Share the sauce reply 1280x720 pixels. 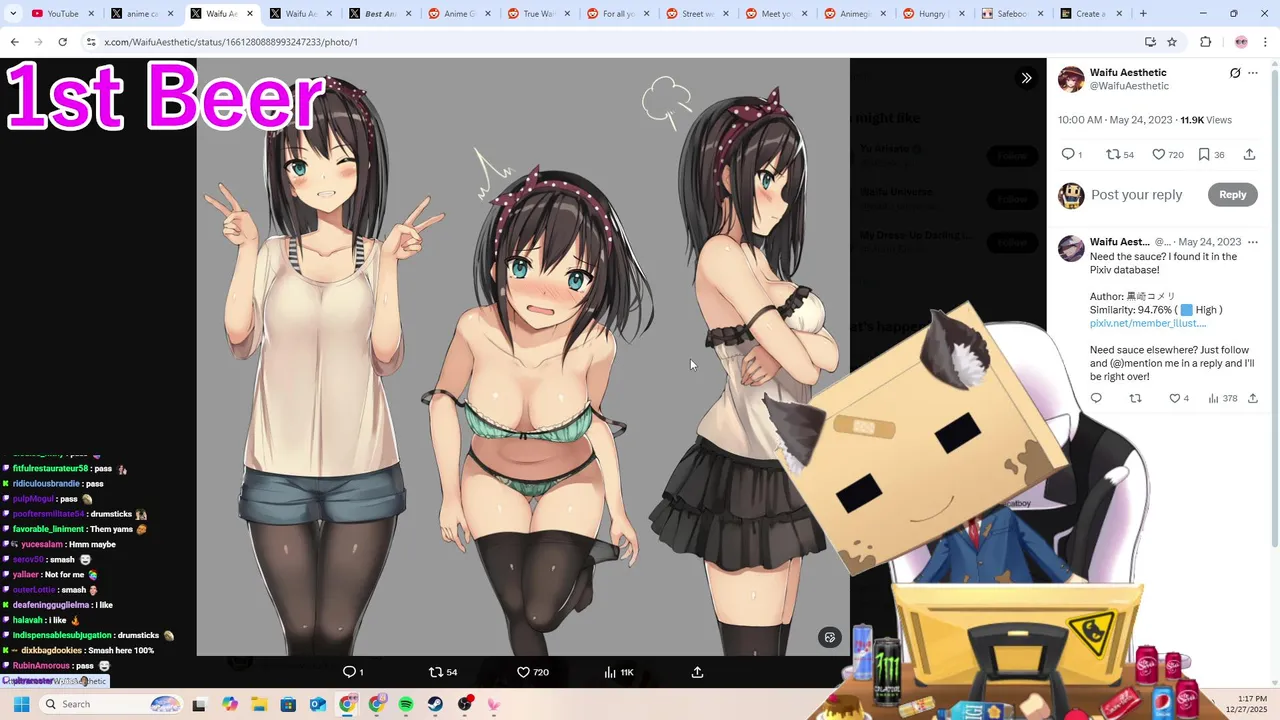click(1252, 398)
